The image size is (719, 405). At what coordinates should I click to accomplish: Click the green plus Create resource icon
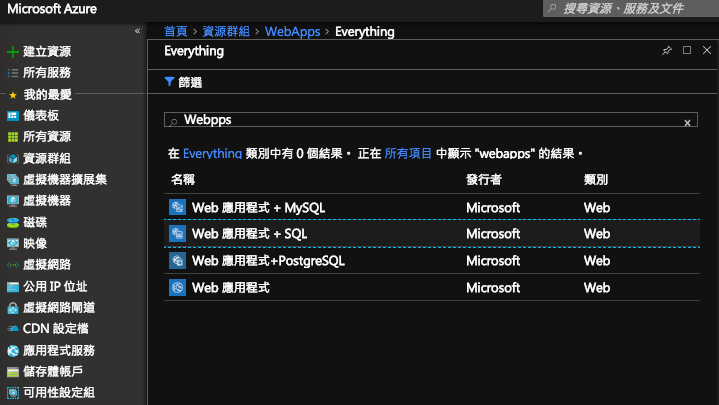13,52
